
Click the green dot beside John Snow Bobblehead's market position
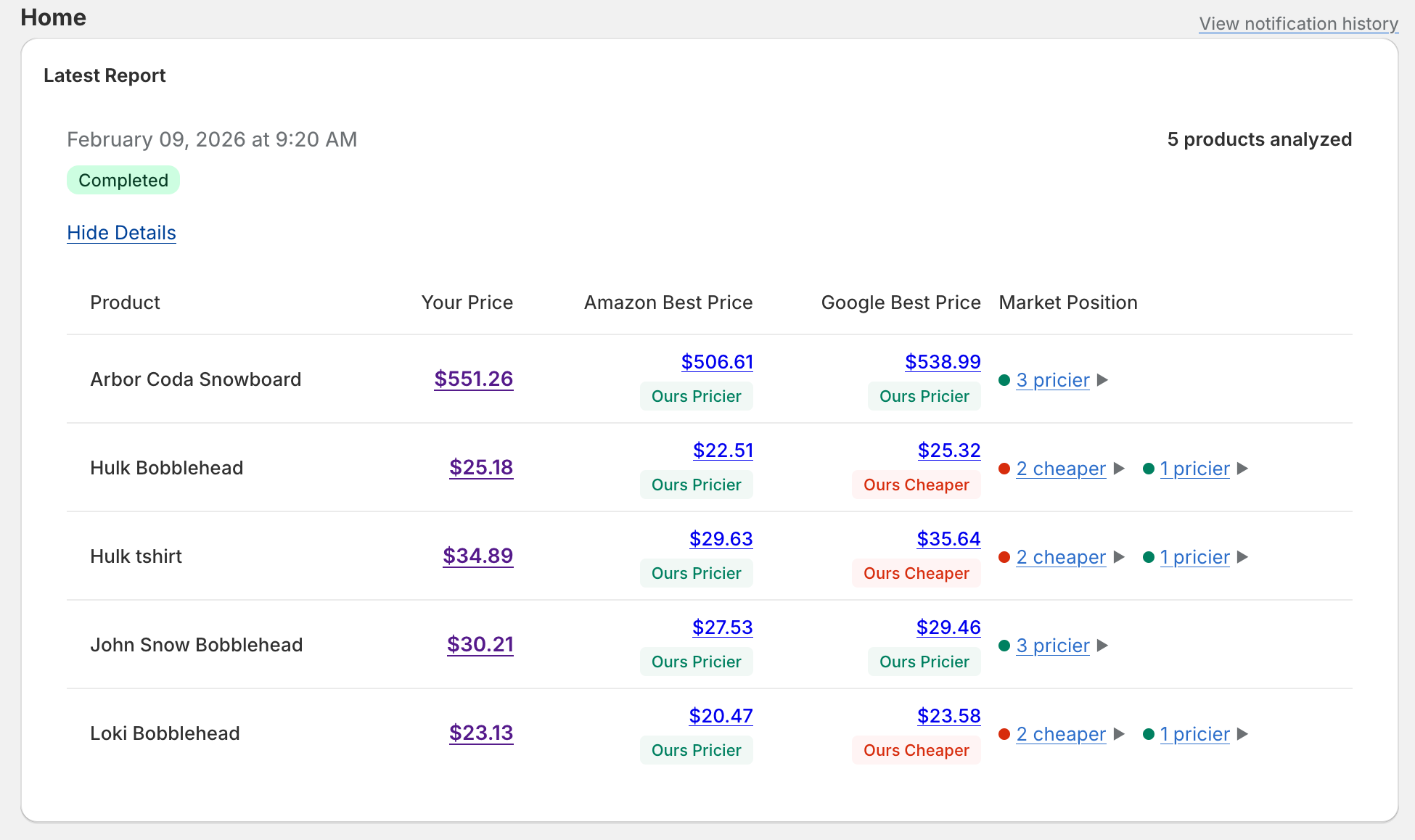pos(1005,646)
